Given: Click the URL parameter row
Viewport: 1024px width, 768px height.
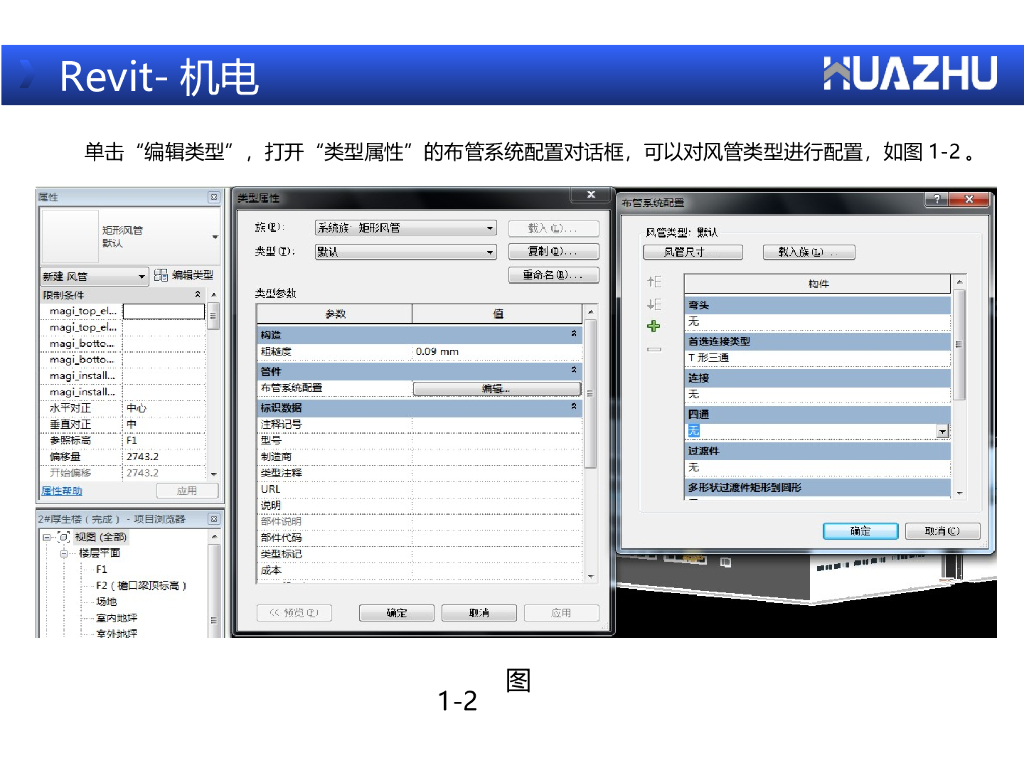Looking at the screenshot, I should (x=419, y=489).
